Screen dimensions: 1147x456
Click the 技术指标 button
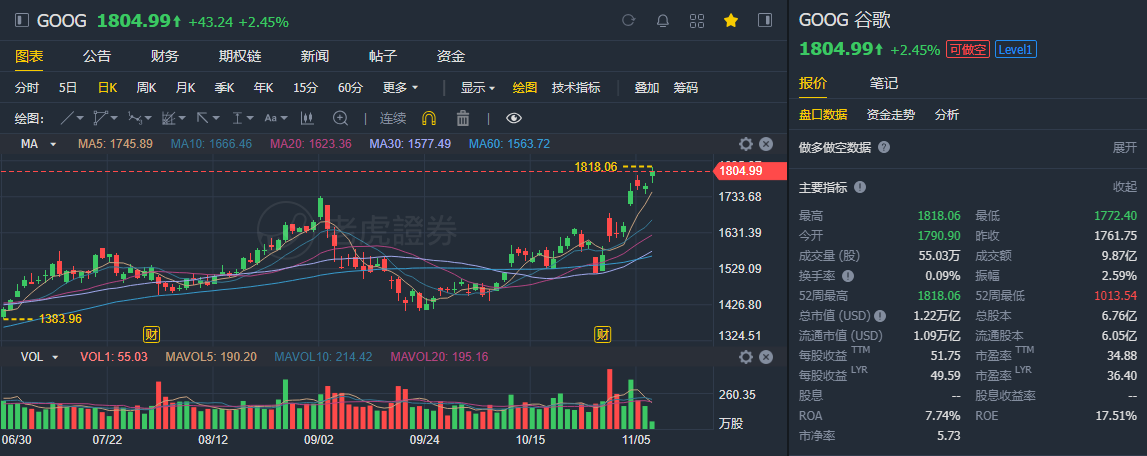tap(576, 88)
